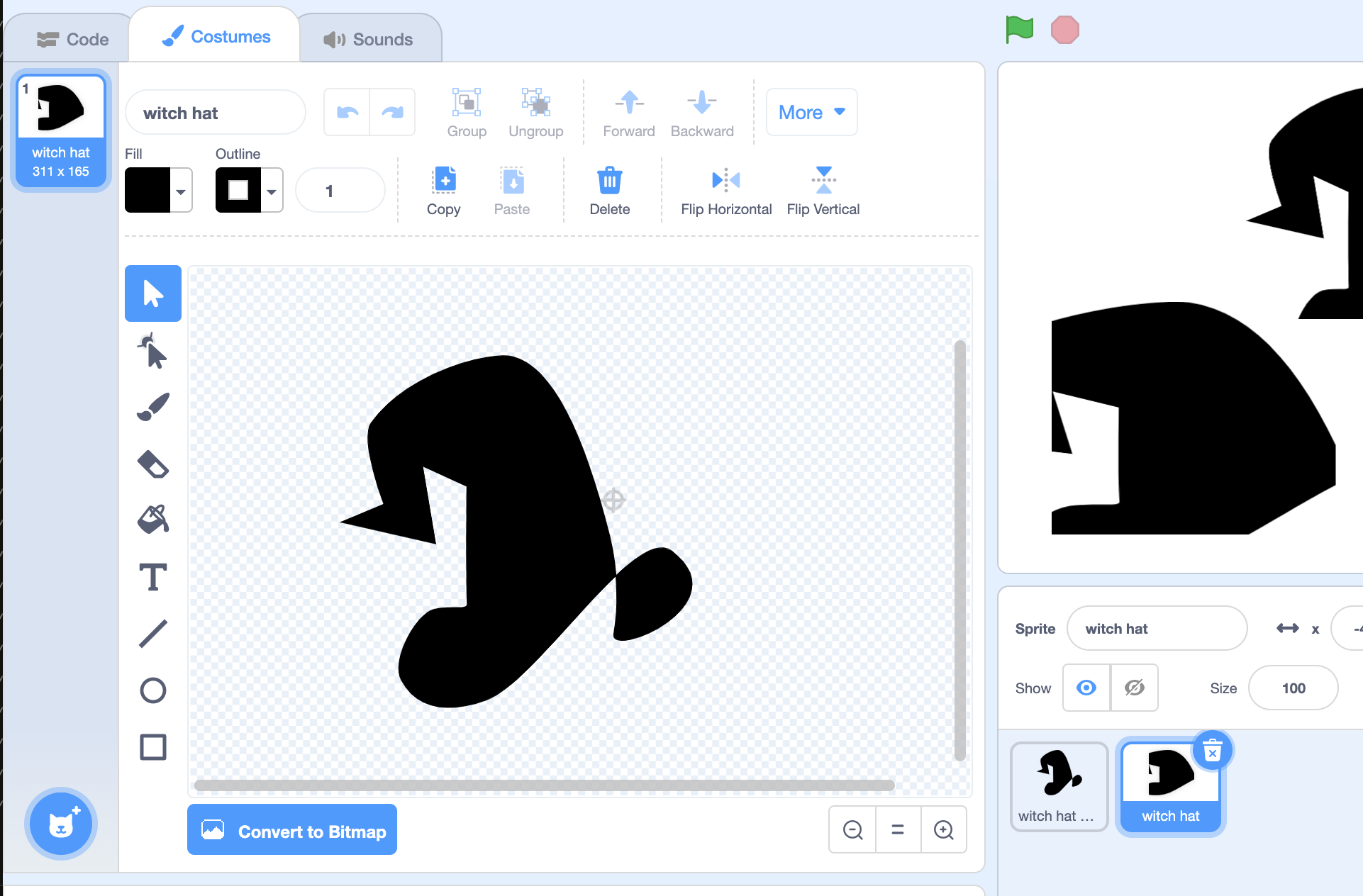Image resolution: width=1363 pixels, height=896 pixels.
Task: Select the Brush tool
Action: click(153, 407)
